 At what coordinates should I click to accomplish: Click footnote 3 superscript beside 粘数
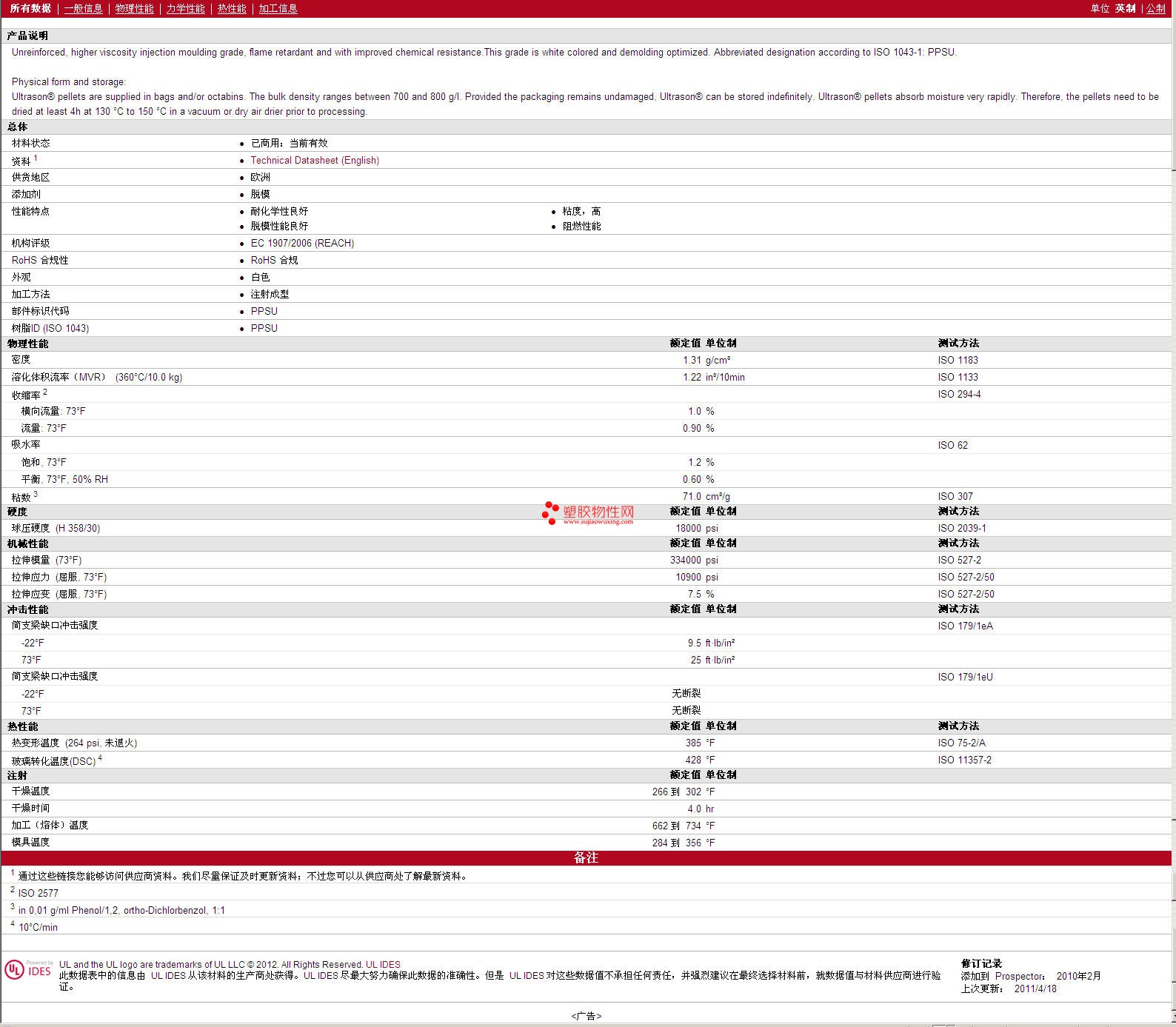pyautogui.click(x=36, y=494)
